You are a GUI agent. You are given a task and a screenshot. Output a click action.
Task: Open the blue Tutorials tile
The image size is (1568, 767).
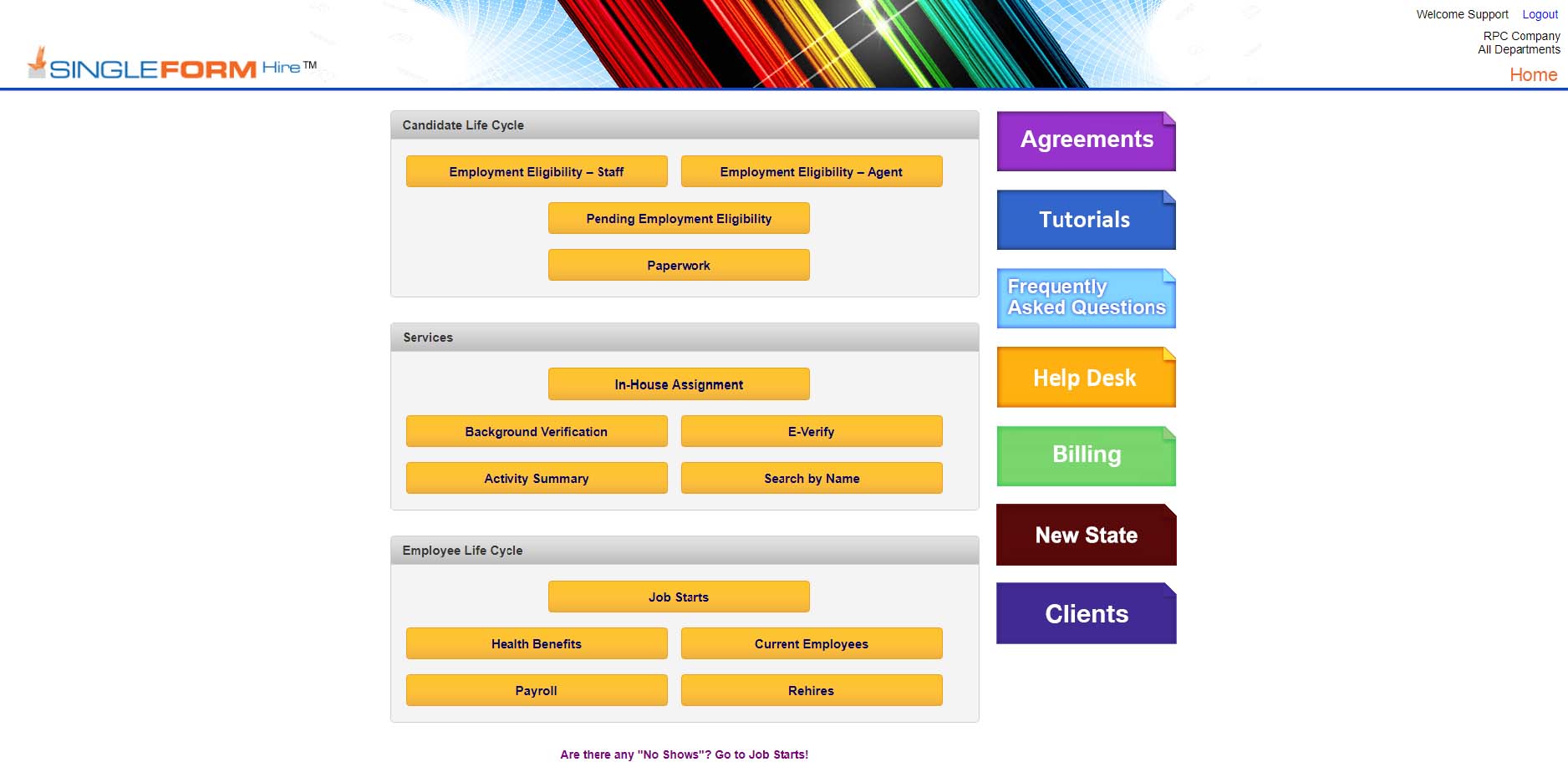[x=1086, y=220]
